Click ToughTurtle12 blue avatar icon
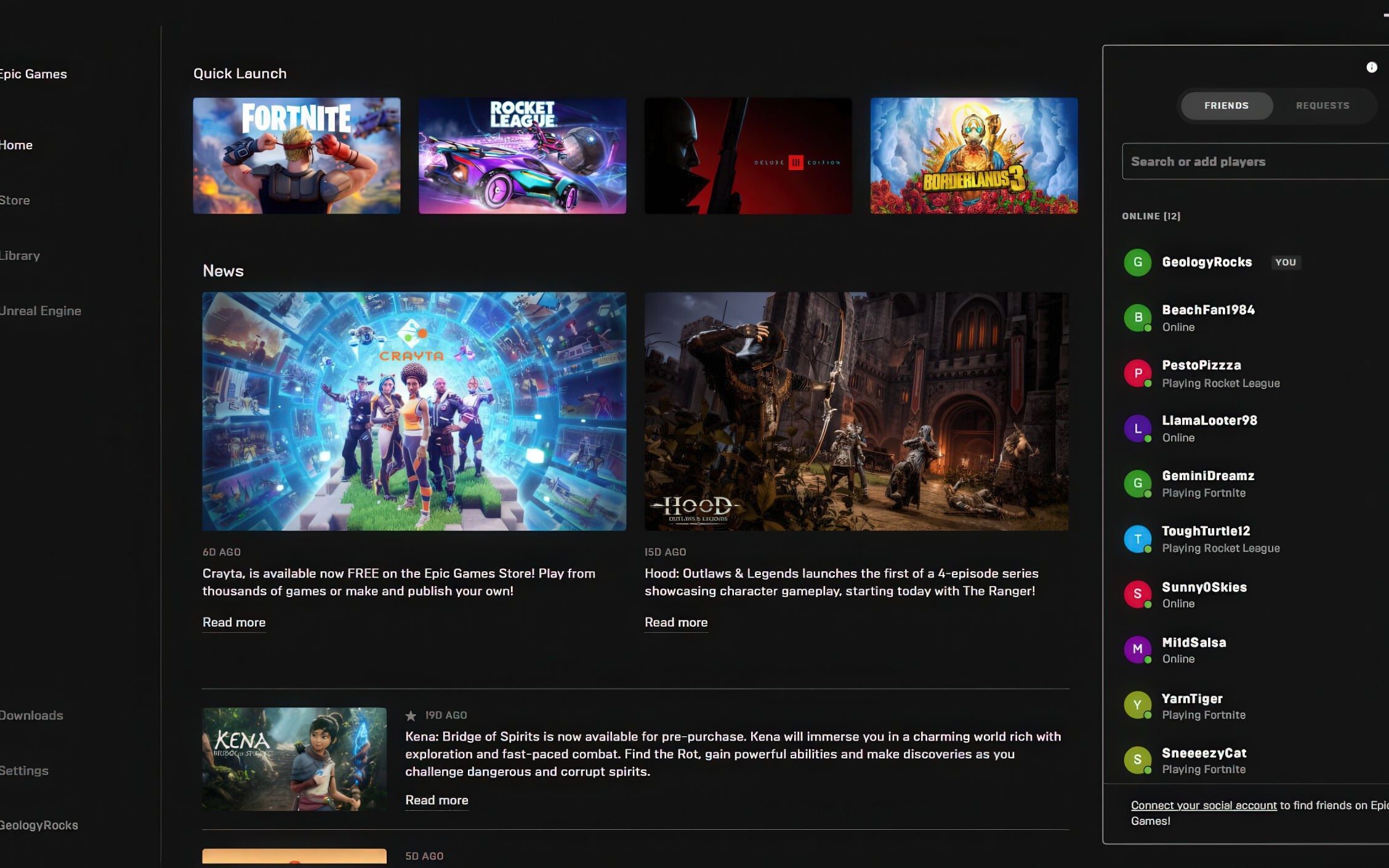Image resolution: width=1389 pixels, height=868 pixels. [1137, 539]
